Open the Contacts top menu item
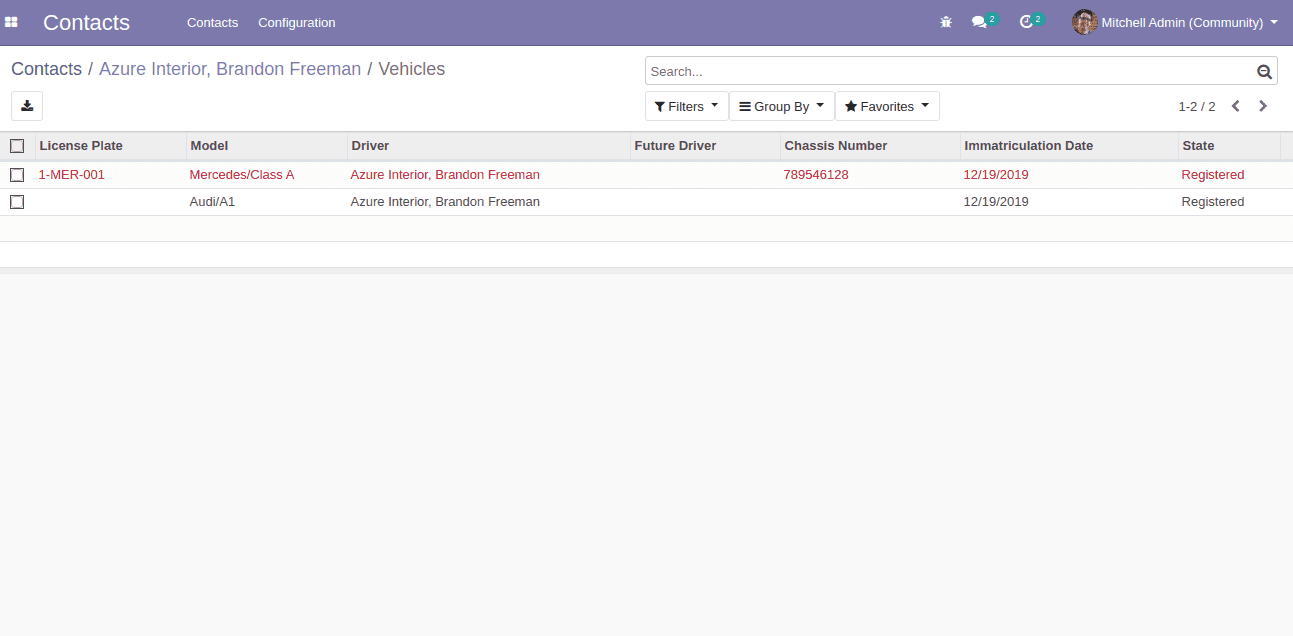Screen dimensions: 1293x636 tap(212, 22)
